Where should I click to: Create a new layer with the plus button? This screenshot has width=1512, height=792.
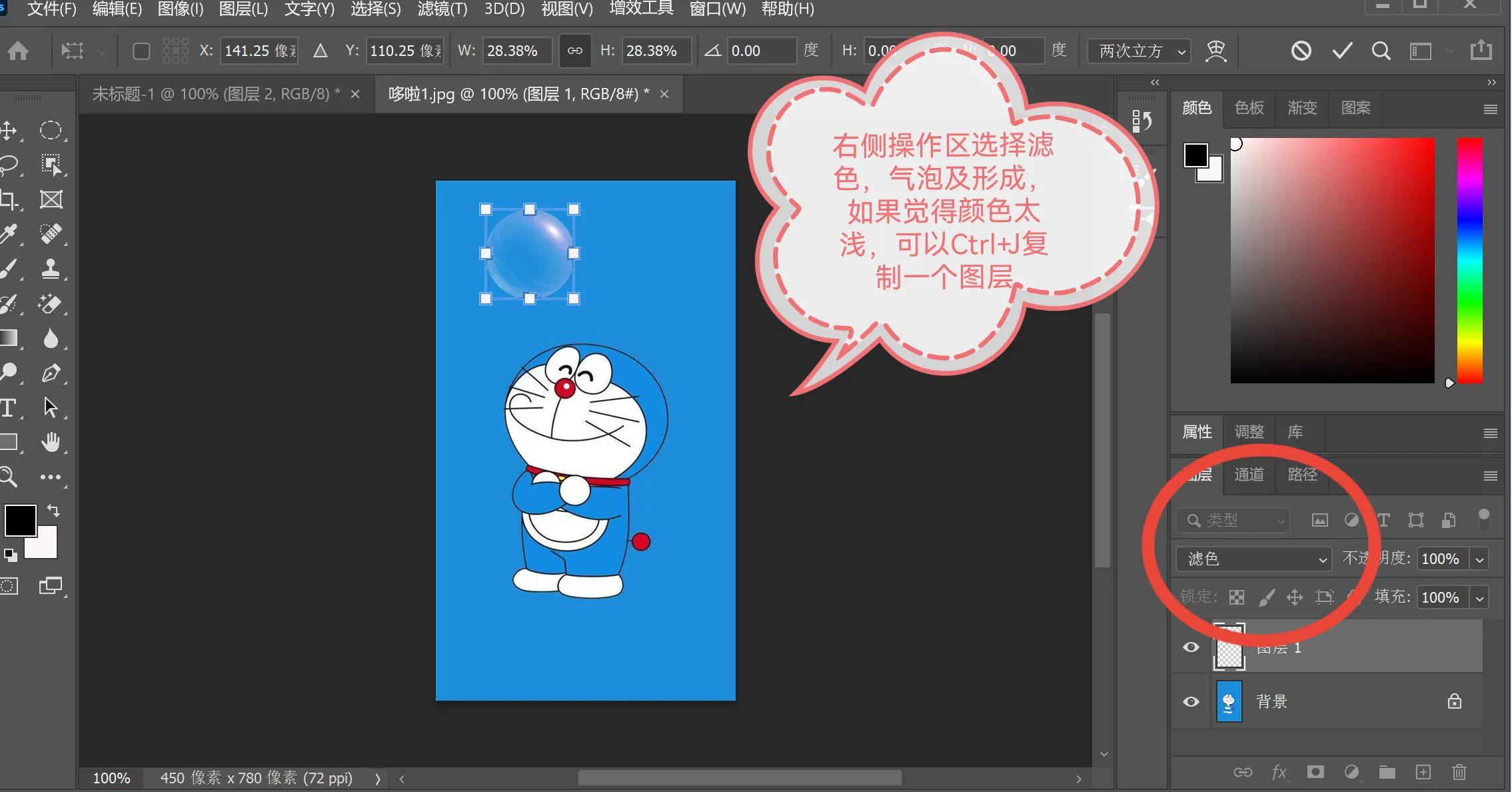tap(1423, 772)
